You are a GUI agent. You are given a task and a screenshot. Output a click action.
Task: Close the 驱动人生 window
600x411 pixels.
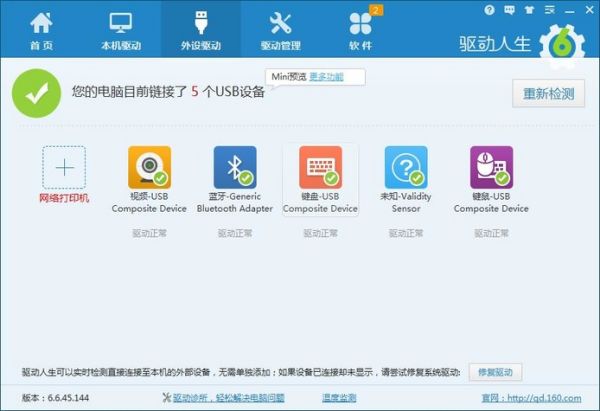[x=590, y=10]
